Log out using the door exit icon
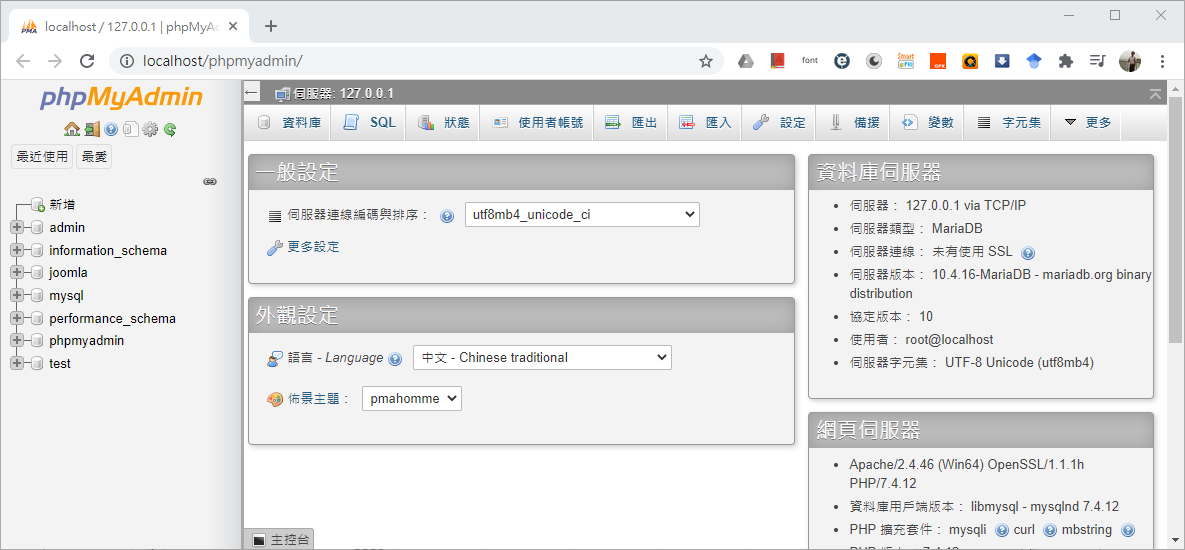The width and height of the screenshot is (1185, 550). pyautogui.click(x=92, y=129)
